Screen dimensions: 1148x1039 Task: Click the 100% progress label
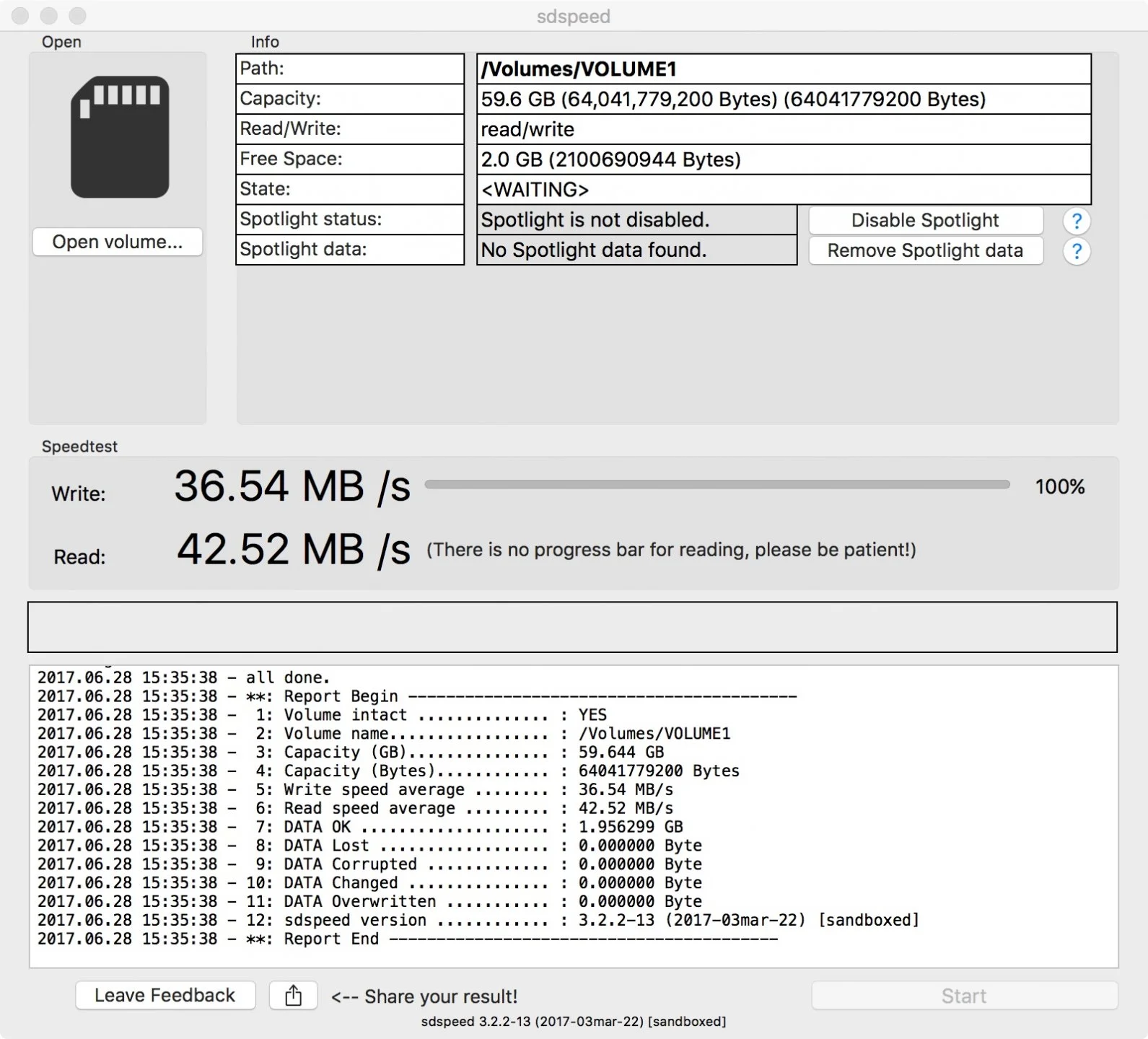pos(1060,487)
